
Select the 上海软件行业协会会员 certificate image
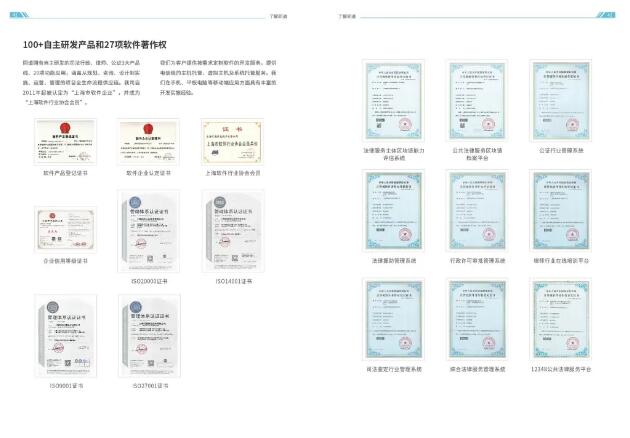(x=233, y=142)
